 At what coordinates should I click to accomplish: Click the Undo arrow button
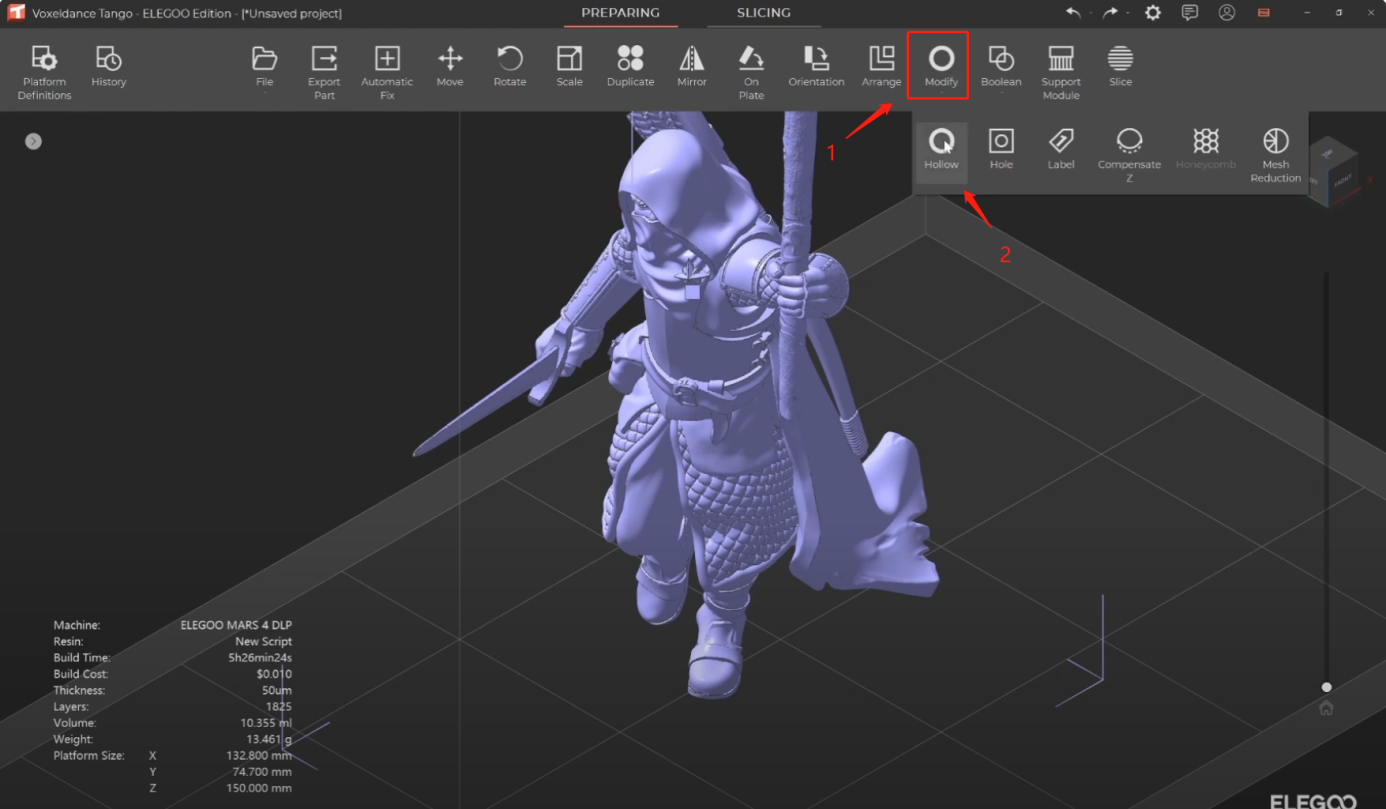point(1073,13)
